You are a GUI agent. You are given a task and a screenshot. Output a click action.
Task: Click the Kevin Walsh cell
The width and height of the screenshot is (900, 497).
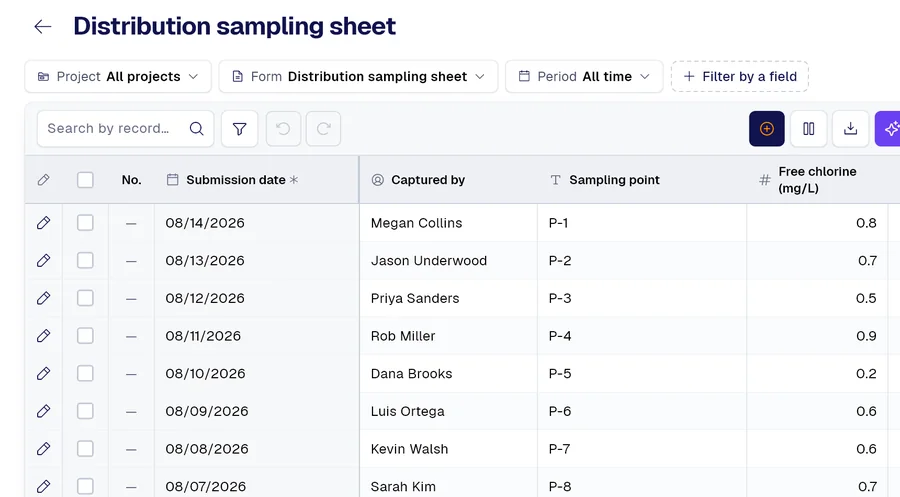click(449, 449)
